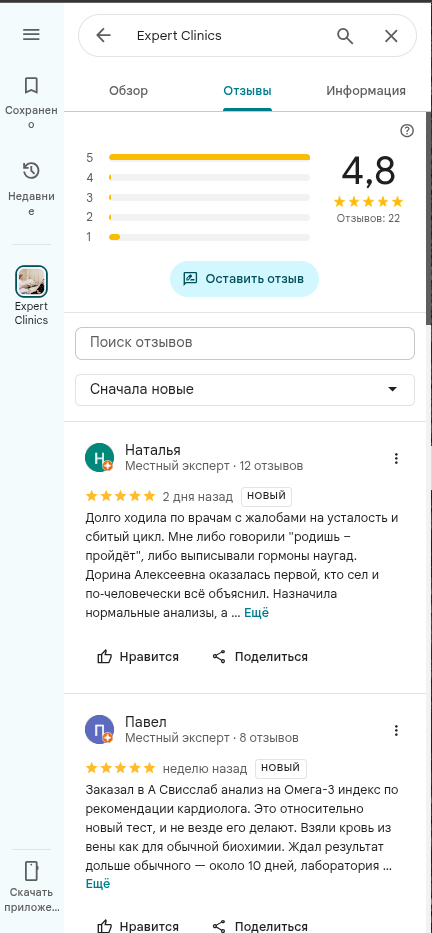Click the vertical scrollbar of the reviews panel
Viewport: 432px width, 933px height.
tap(428, 217)
